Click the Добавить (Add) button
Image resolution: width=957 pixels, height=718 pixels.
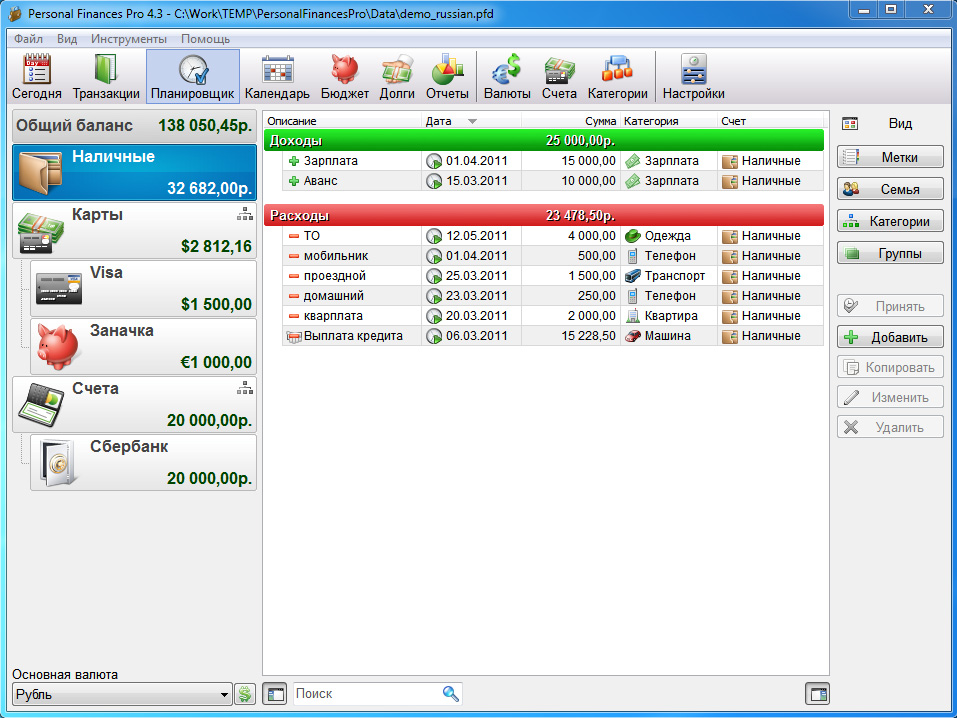[890, 337]
